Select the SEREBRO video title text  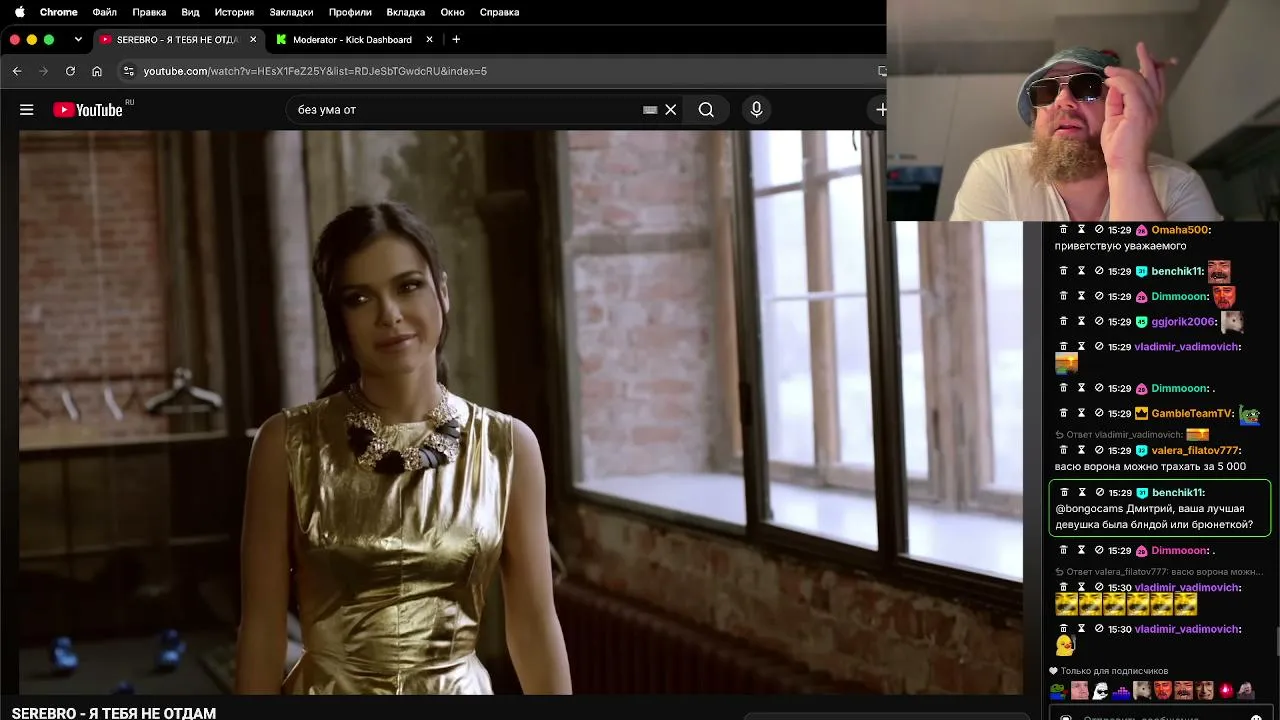(x=114, y=713)
